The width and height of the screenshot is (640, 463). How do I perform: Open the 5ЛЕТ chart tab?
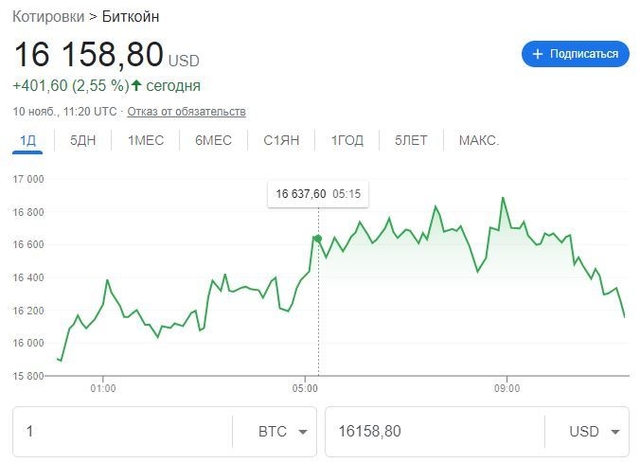(410, 140)
